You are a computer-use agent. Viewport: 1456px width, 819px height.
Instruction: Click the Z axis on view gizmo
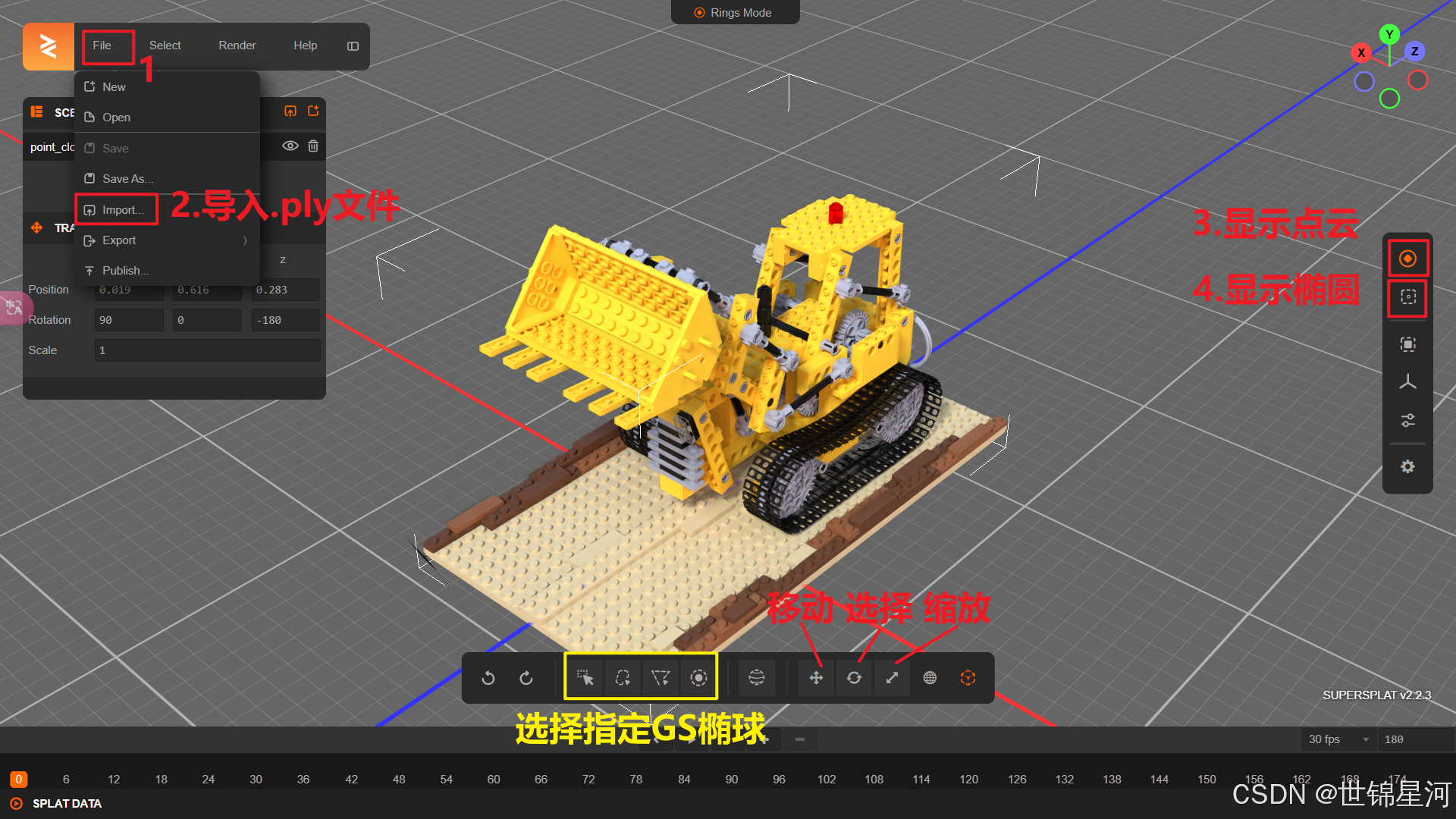pos(1415,51)
